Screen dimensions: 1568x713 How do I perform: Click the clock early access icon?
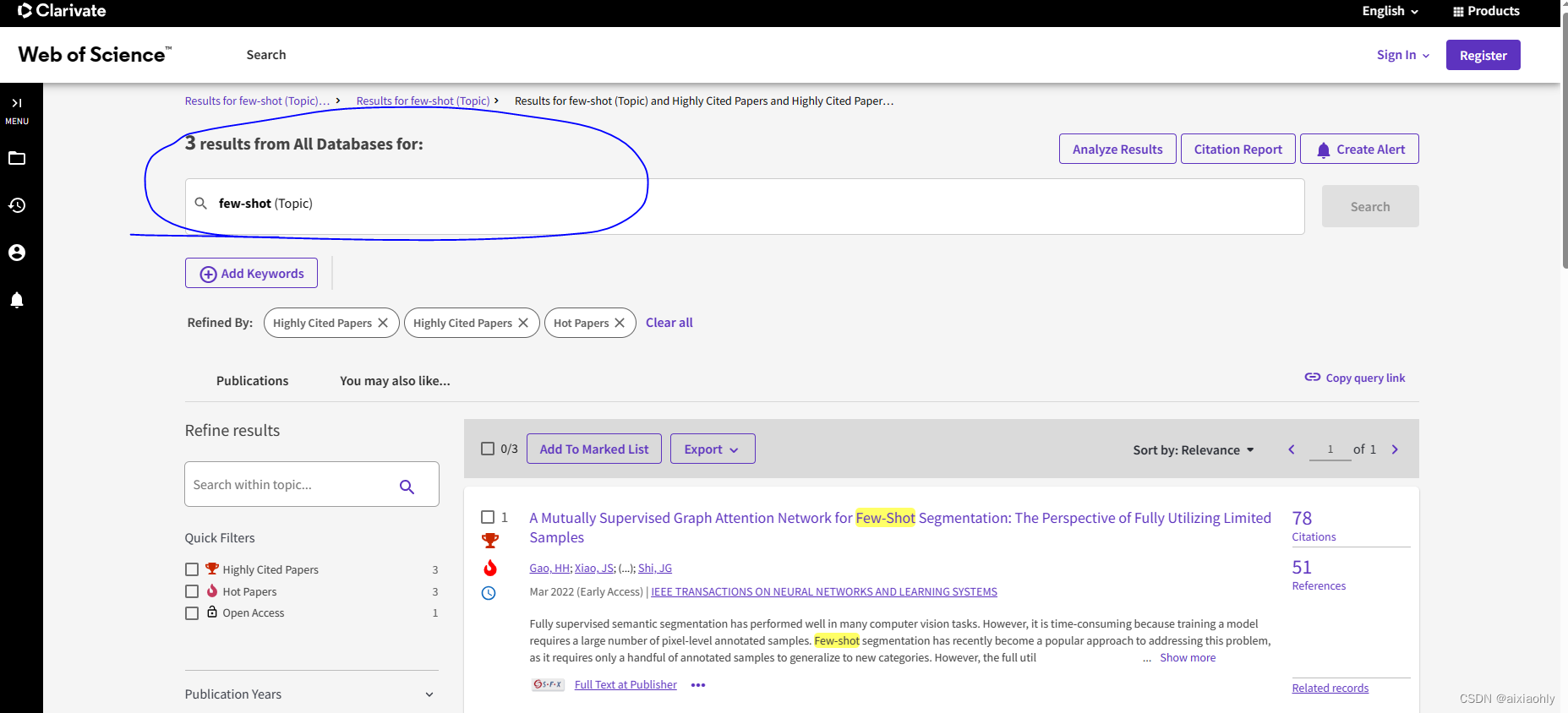[x=489, y=593]
